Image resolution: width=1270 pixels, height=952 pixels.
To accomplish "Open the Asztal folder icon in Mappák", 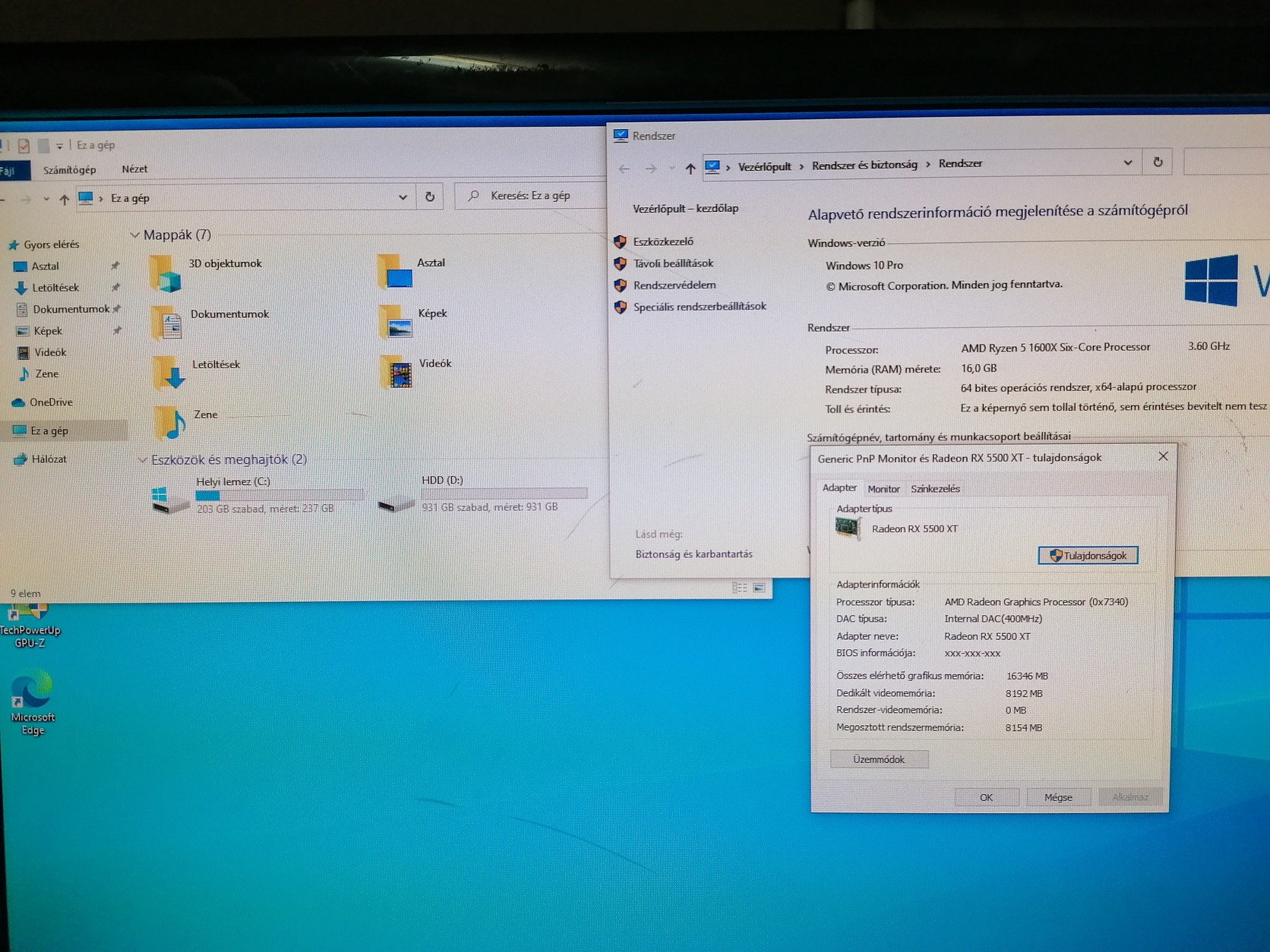I will (x=394, y=272).
